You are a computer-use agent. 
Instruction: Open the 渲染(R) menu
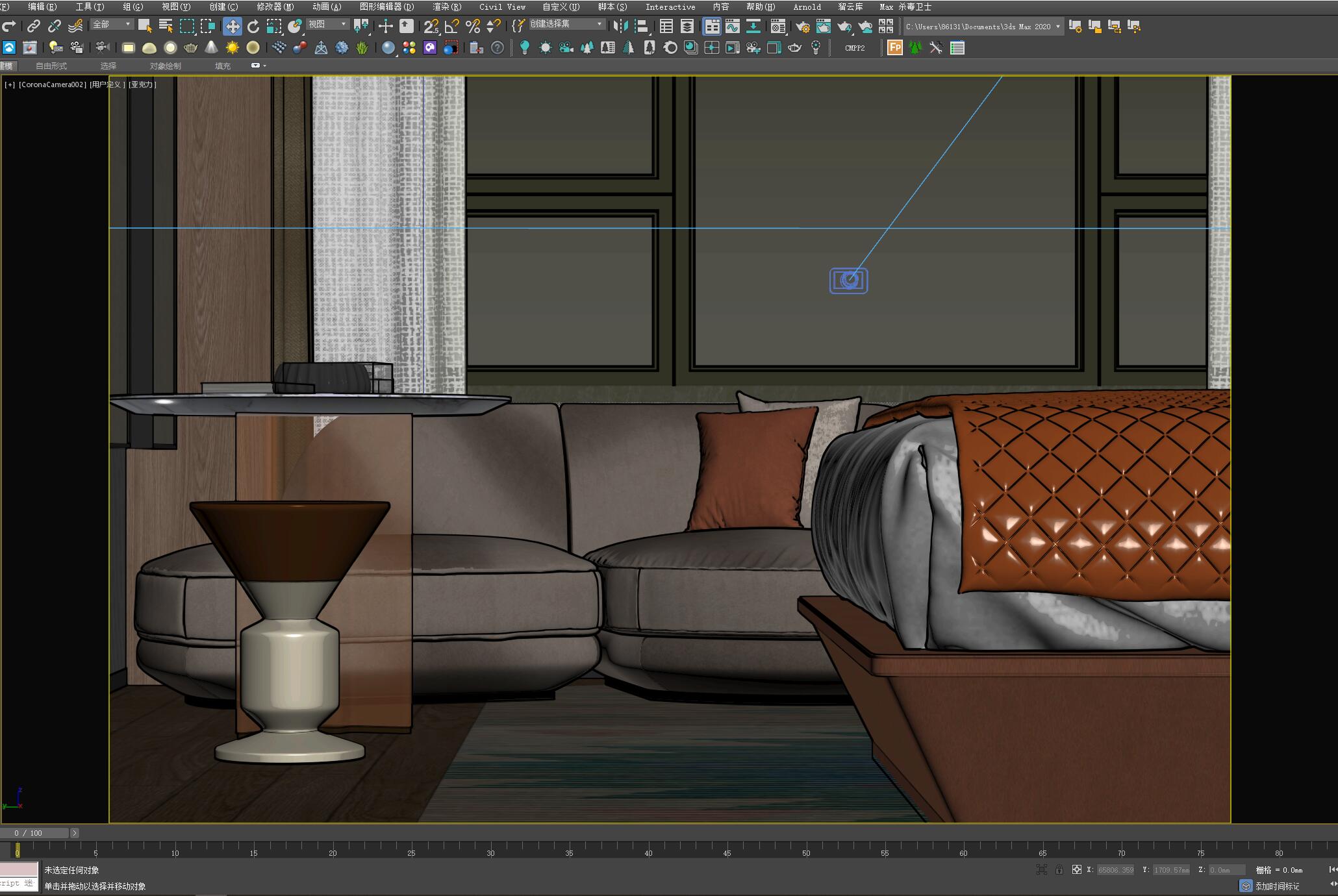coord(446,6)
